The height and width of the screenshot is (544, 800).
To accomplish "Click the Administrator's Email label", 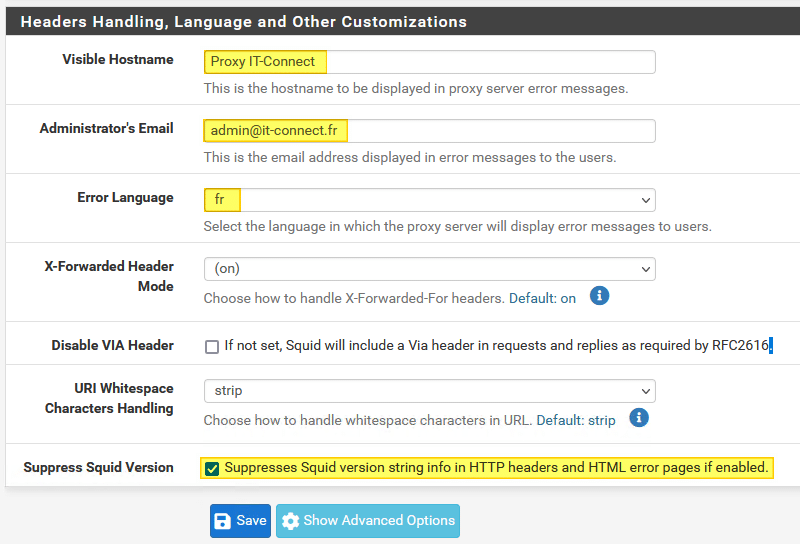I will [x=106, y=129].
